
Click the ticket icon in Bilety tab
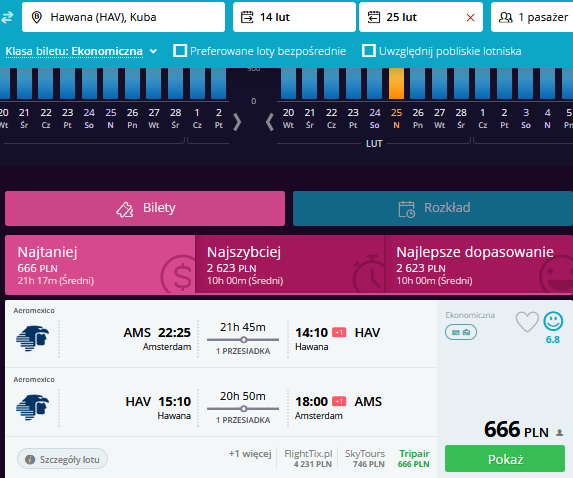[x=125, y=209]
